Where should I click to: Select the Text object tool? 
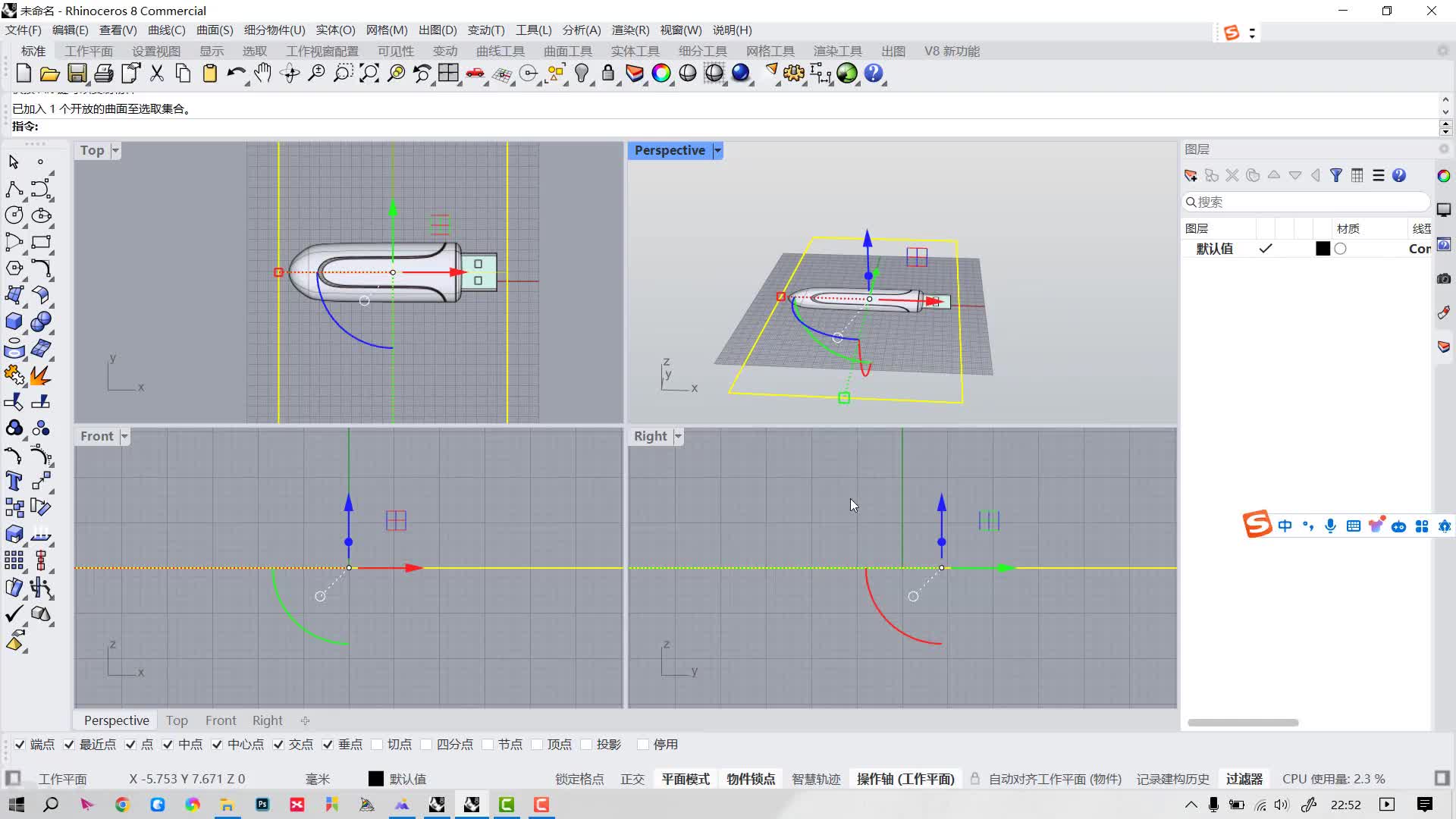click(14, 481)
